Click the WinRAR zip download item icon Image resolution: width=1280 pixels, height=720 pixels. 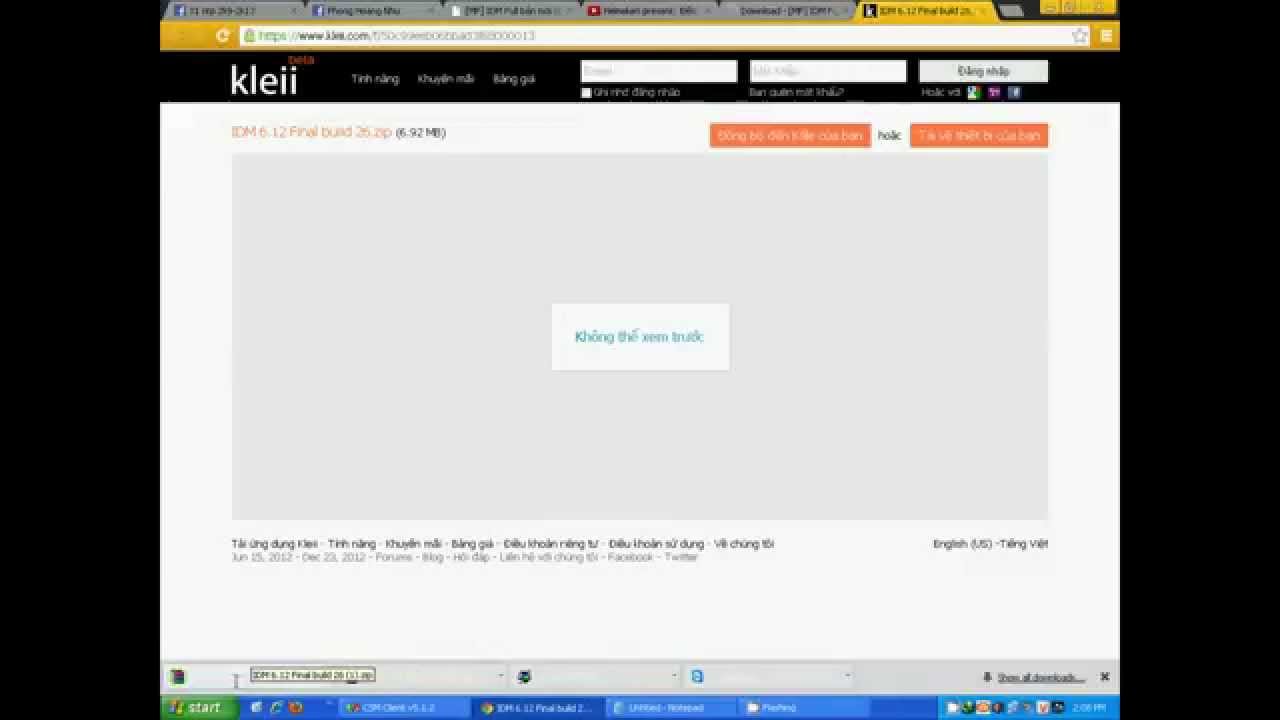pos(178,676)
